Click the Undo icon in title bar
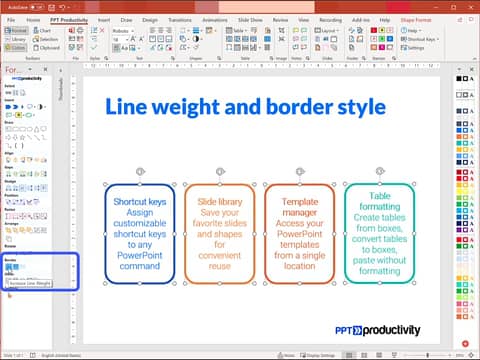Image resolution: width=480 pixels, height=360 pixels. (x=62, y=7)
